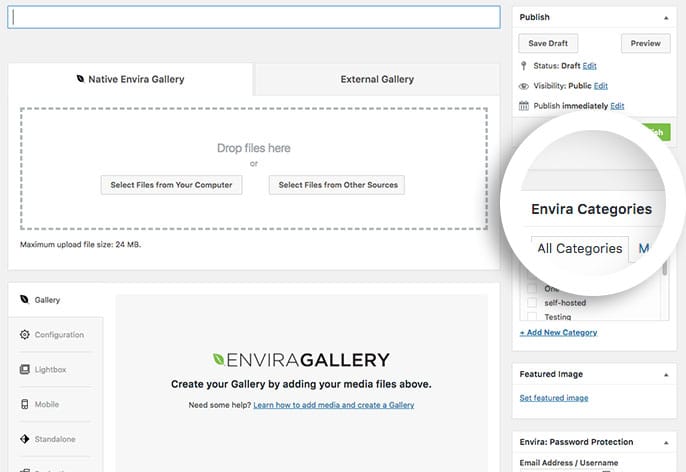The height and width of the screenshot is (472, 686).
Task: Check the self-hosted category checkbox
Action: click(530, 303)
